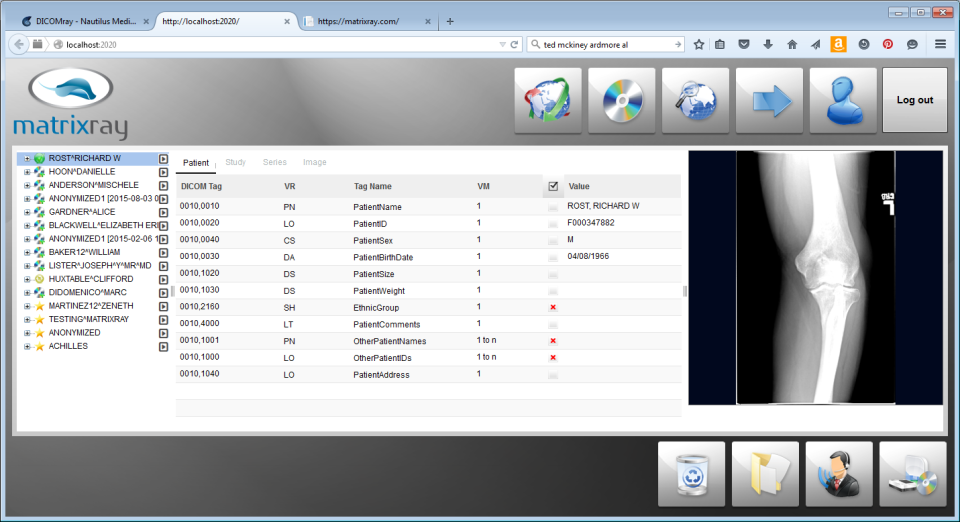960x522 pixels.
Task: Click browser bookmark star icon
Action: tap(699, 45)
